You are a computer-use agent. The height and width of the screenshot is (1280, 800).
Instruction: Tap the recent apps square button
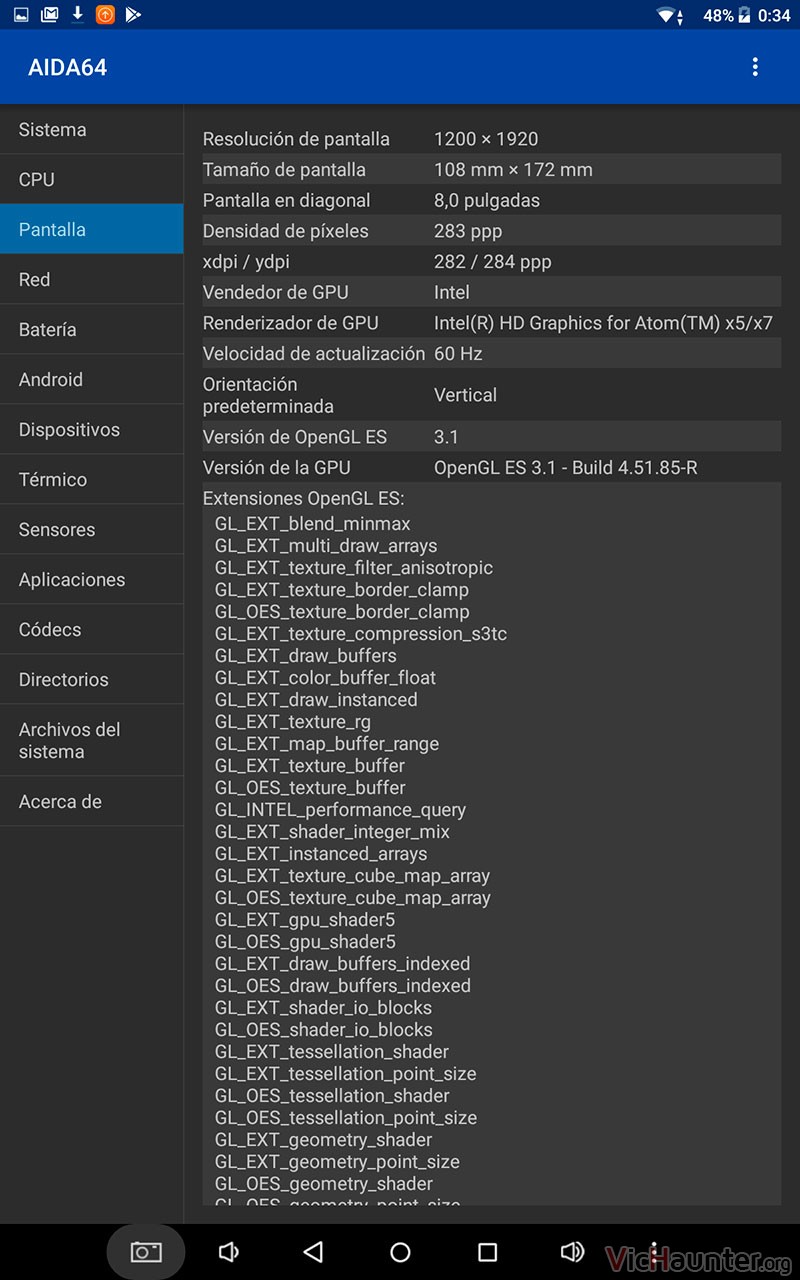(x=487, y=1252)
